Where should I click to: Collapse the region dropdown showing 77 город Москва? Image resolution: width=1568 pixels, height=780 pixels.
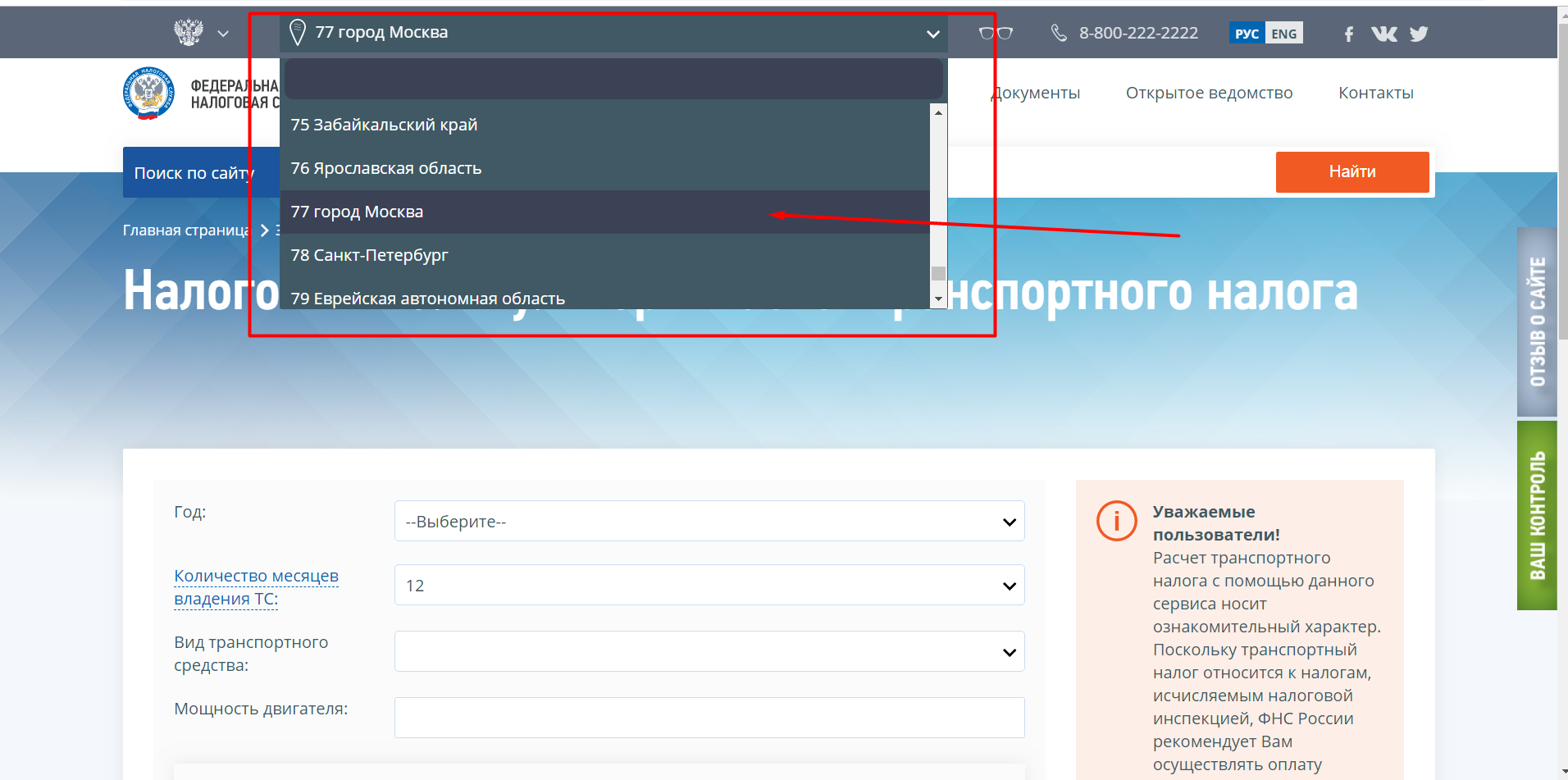click(932, 34)
